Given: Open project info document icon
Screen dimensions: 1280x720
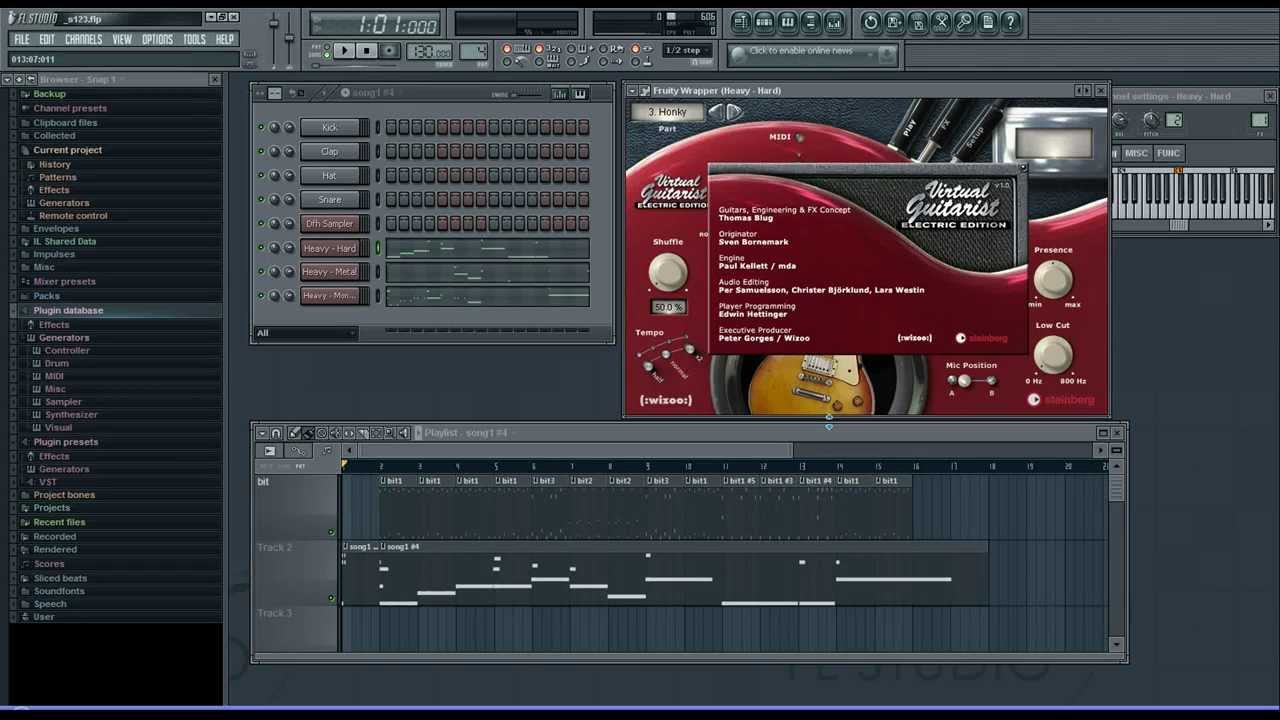Looking at the screenshot, I should click(x=987, y=22).
